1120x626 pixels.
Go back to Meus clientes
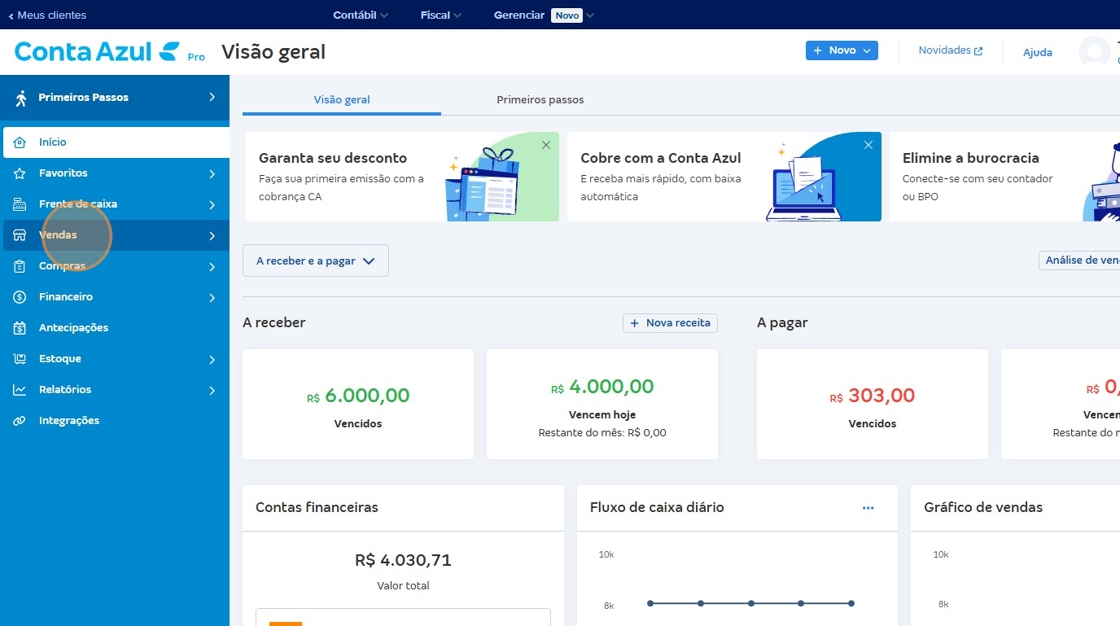coord(47,15)
